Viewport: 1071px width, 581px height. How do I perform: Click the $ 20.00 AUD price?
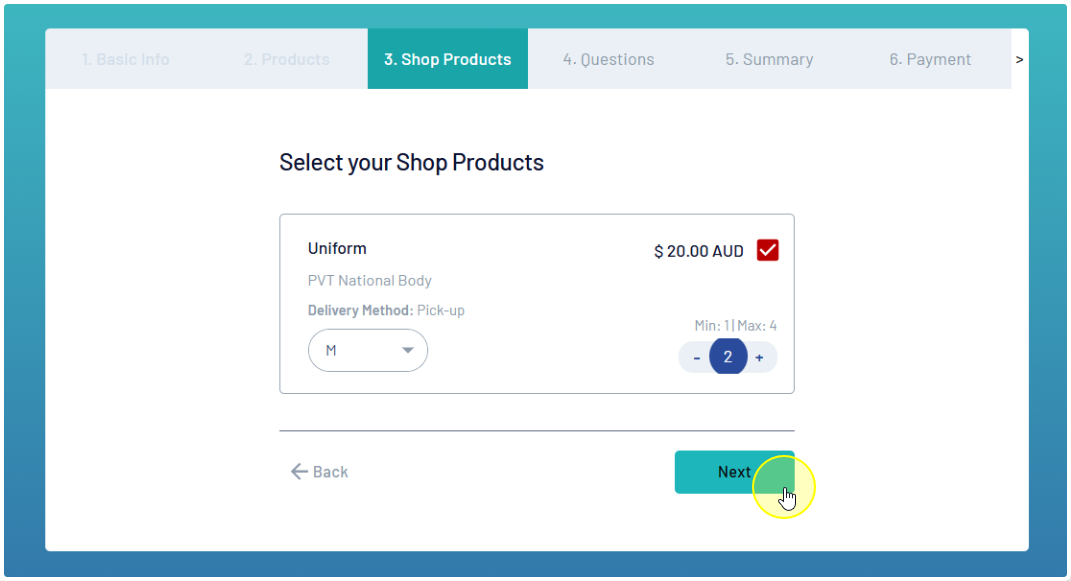coord(698,252)
